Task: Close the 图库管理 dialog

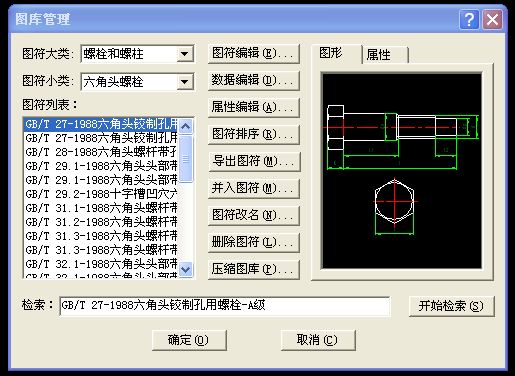Action: coord(492,20)
